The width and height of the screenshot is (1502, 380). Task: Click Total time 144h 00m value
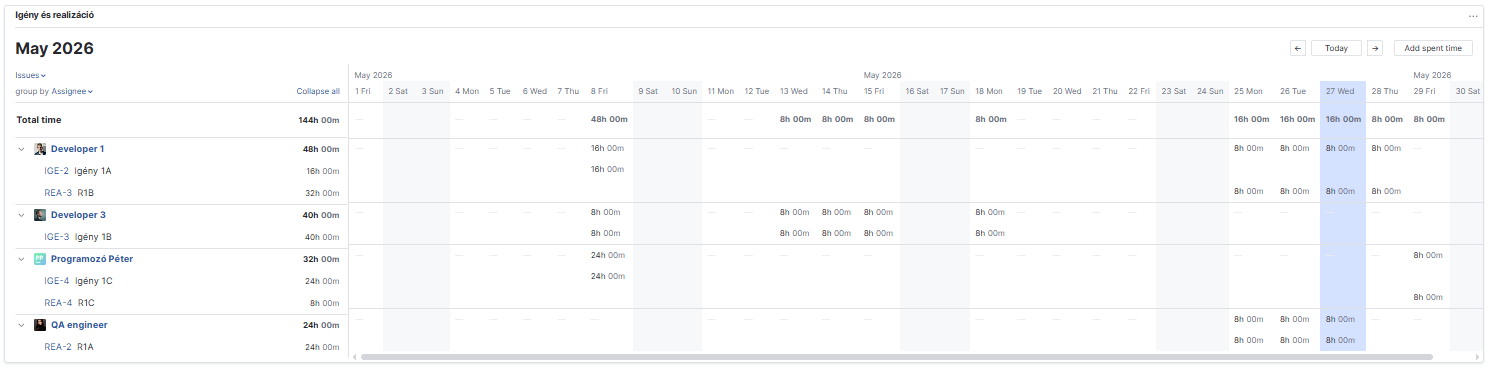coord(320,119)
